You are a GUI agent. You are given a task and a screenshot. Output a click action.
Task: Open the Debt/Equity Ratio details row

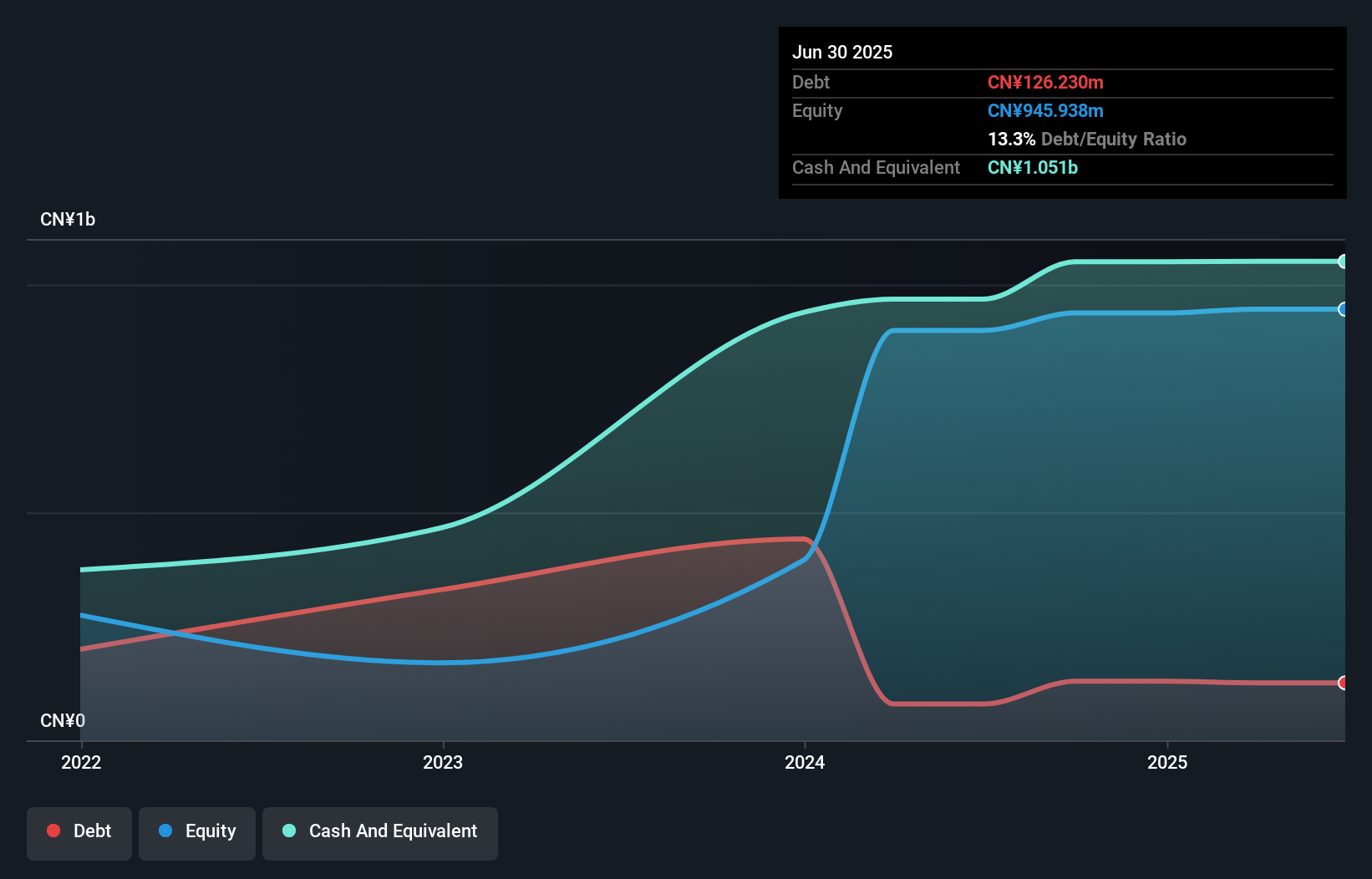(1087, 140)
